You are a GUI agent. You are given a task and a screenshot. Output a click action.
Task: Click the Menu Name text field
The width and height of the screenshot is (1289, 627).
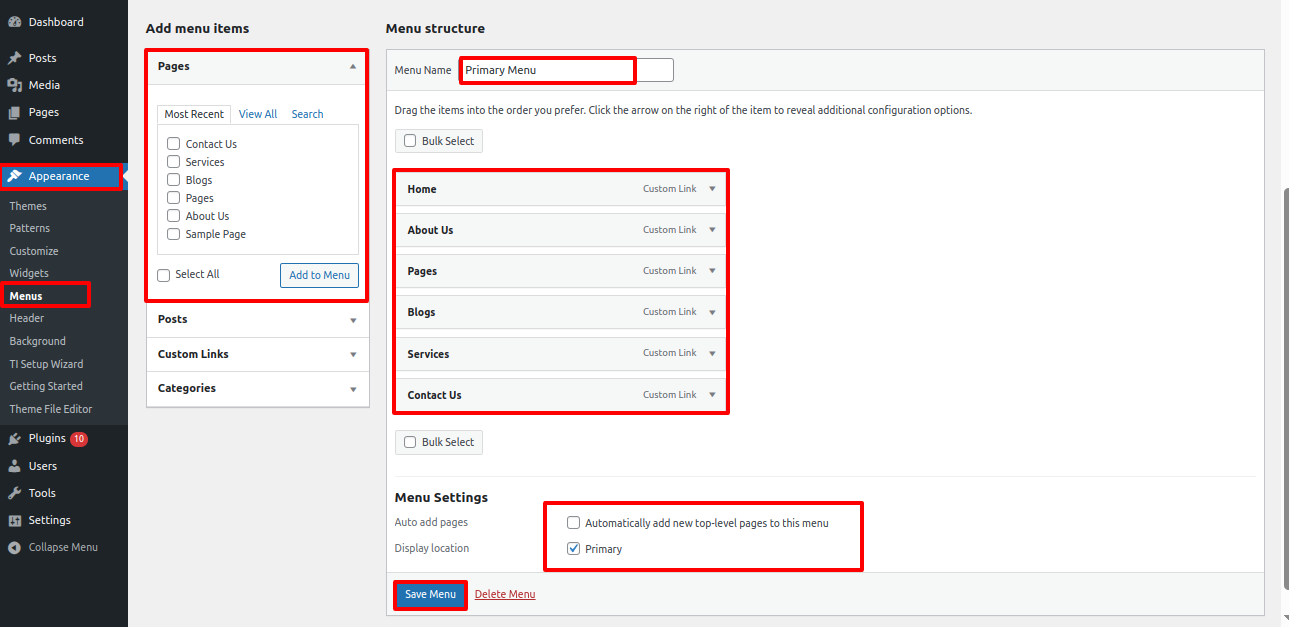point(566,70)
